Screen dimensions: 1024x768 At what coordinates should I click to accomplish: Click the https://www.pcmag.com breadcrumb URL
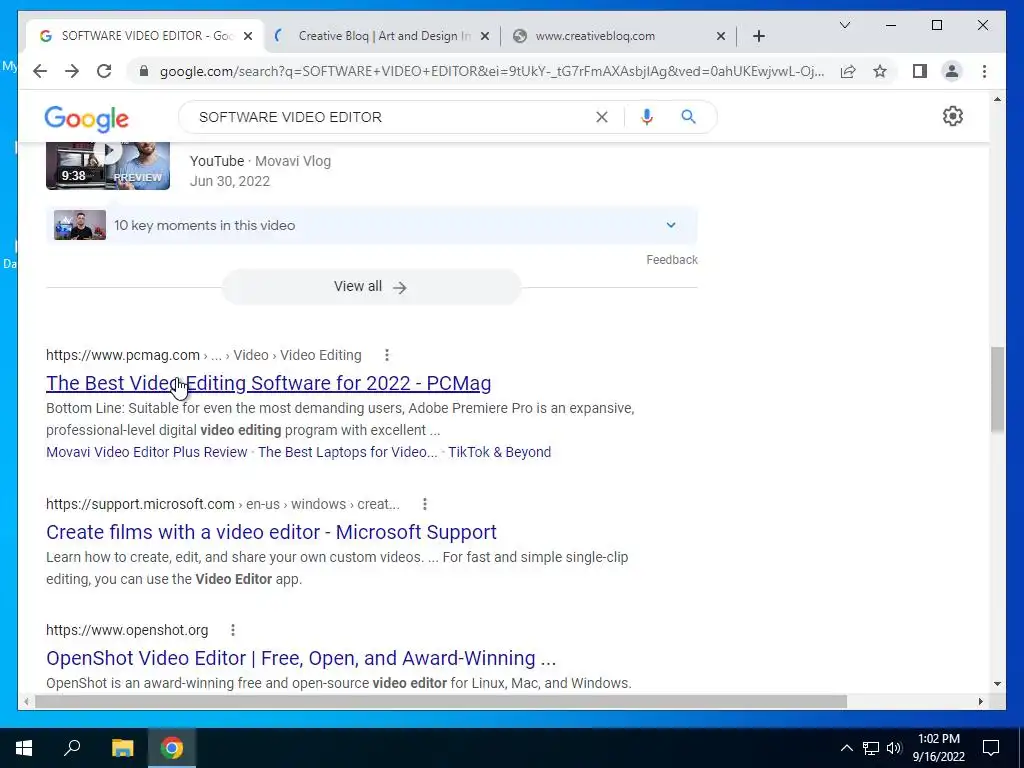point(123,355)
